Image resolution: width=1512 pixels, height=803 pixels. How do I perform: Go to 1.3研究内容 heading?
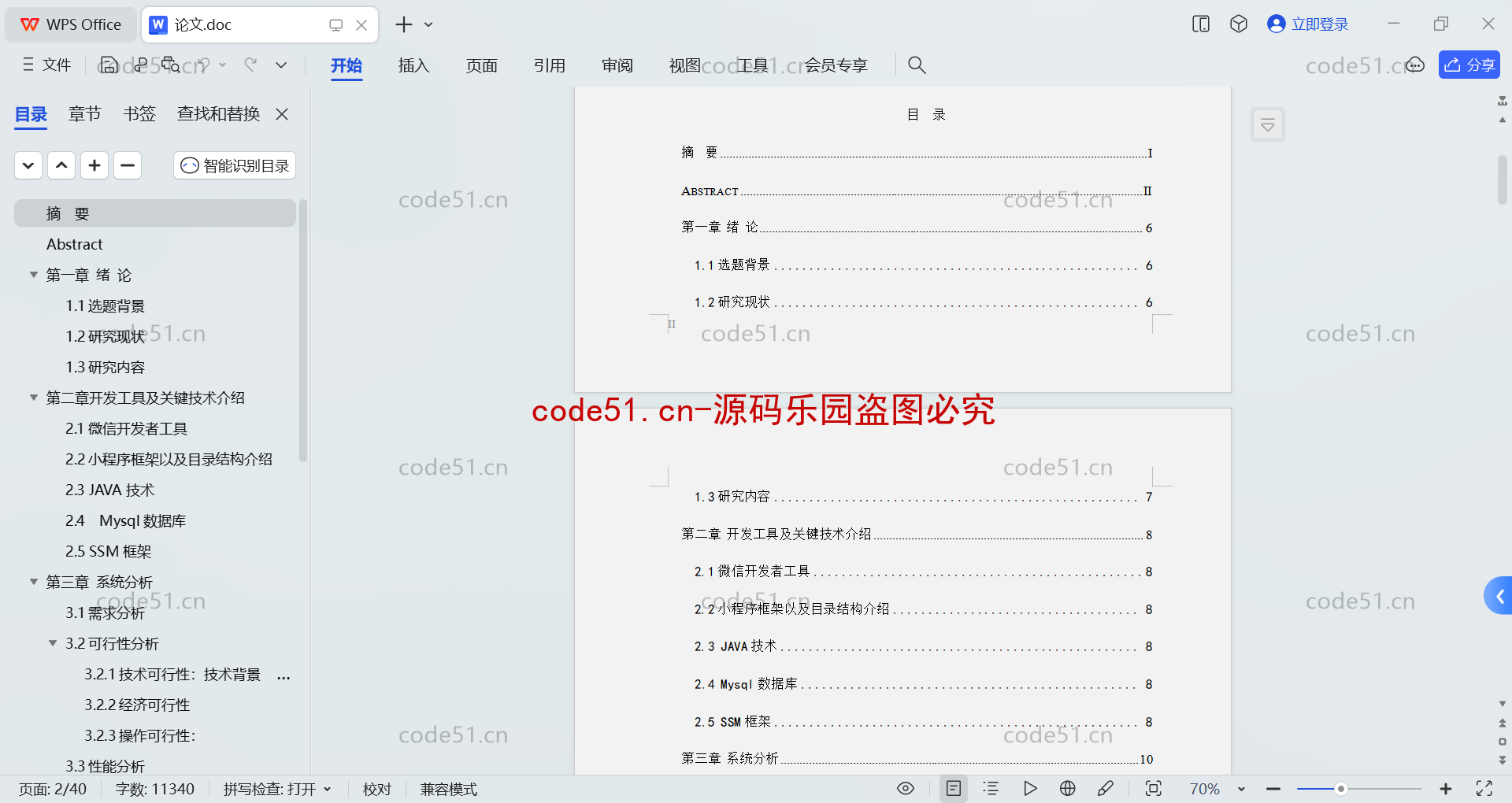click(x=106, y=367)
